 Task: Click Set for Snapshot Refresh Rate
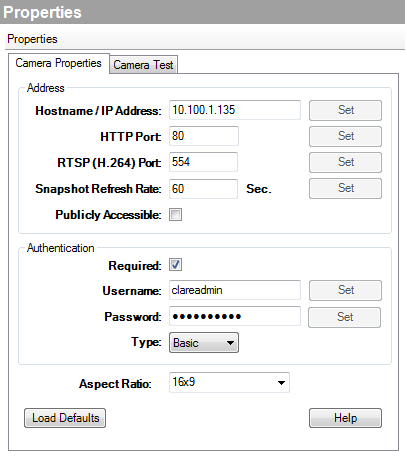tap(345, 188)
